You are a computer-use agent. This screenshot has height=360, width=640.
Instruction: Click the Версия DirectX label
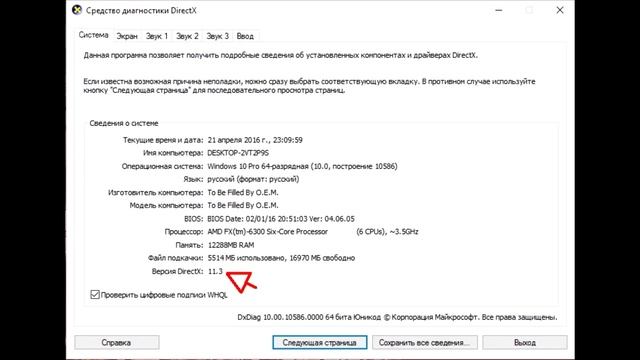click(x=177, y=271)
